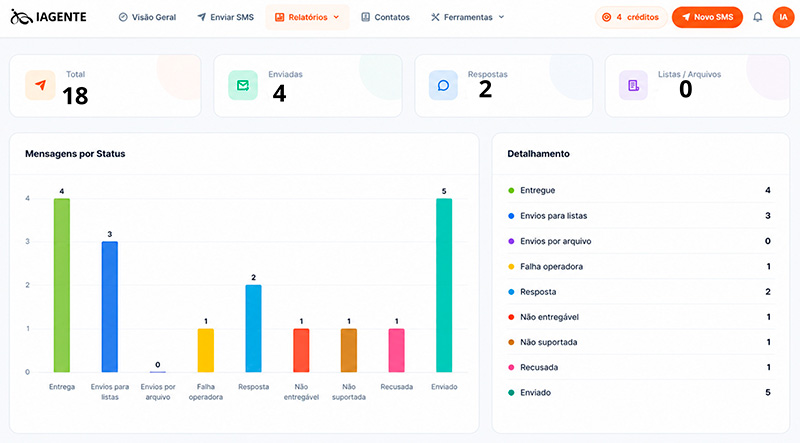Click the green envelope Enviadas icon
This screenshot has width=800, height=443.
pyautogui.click(x=243, y=85)
